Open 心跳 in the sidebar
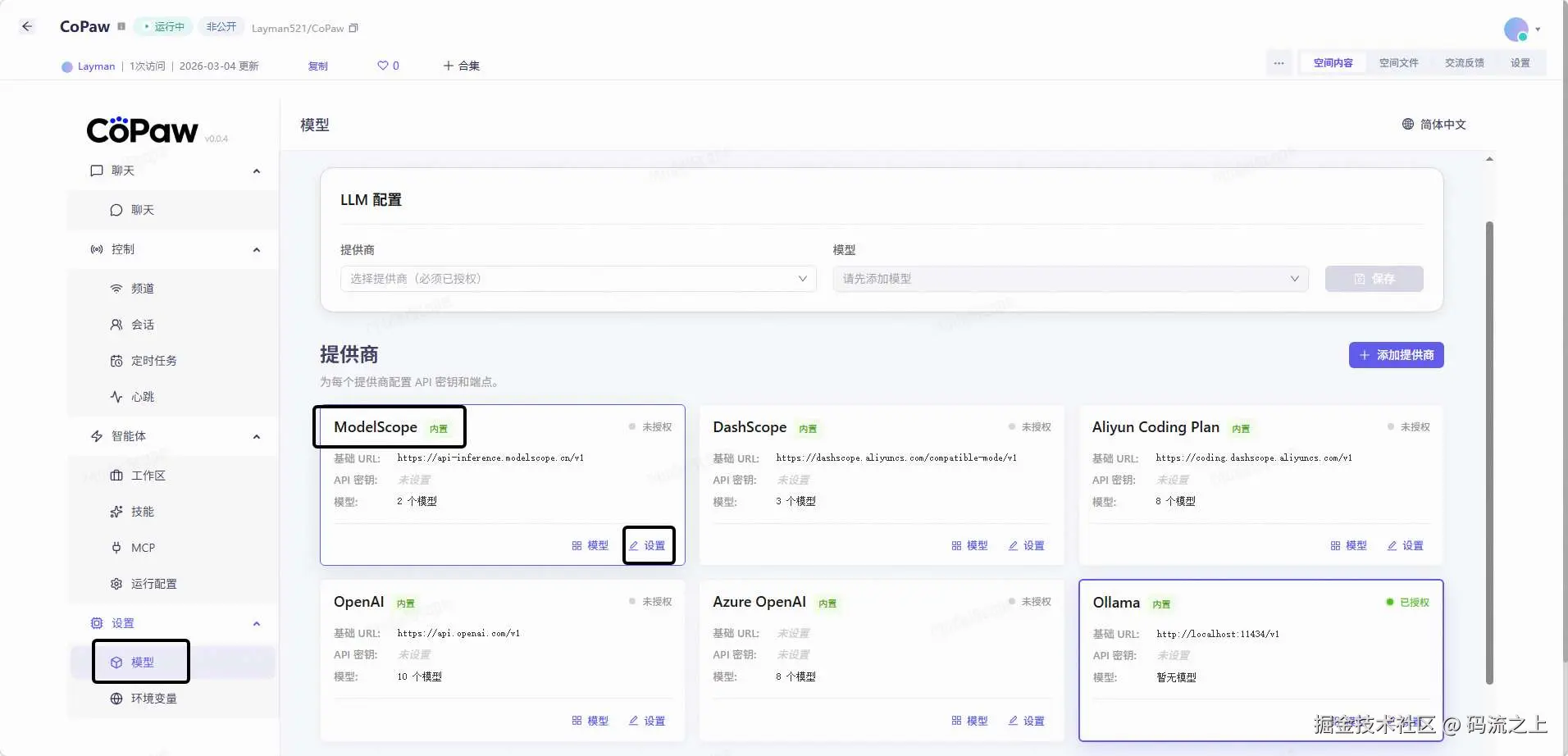 click(172, 397)
